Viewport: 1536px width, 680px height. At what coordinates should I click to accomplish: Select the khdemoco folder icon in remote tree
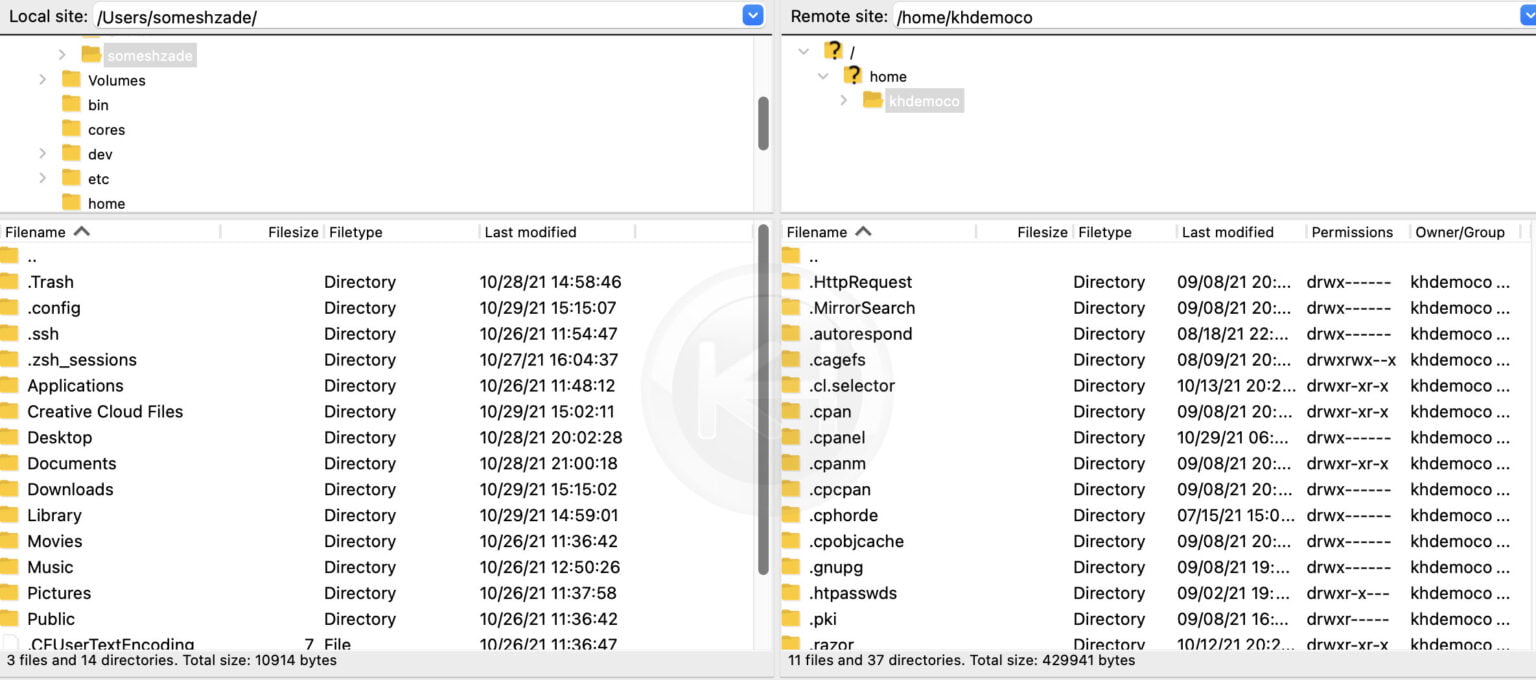click(871, 100)
